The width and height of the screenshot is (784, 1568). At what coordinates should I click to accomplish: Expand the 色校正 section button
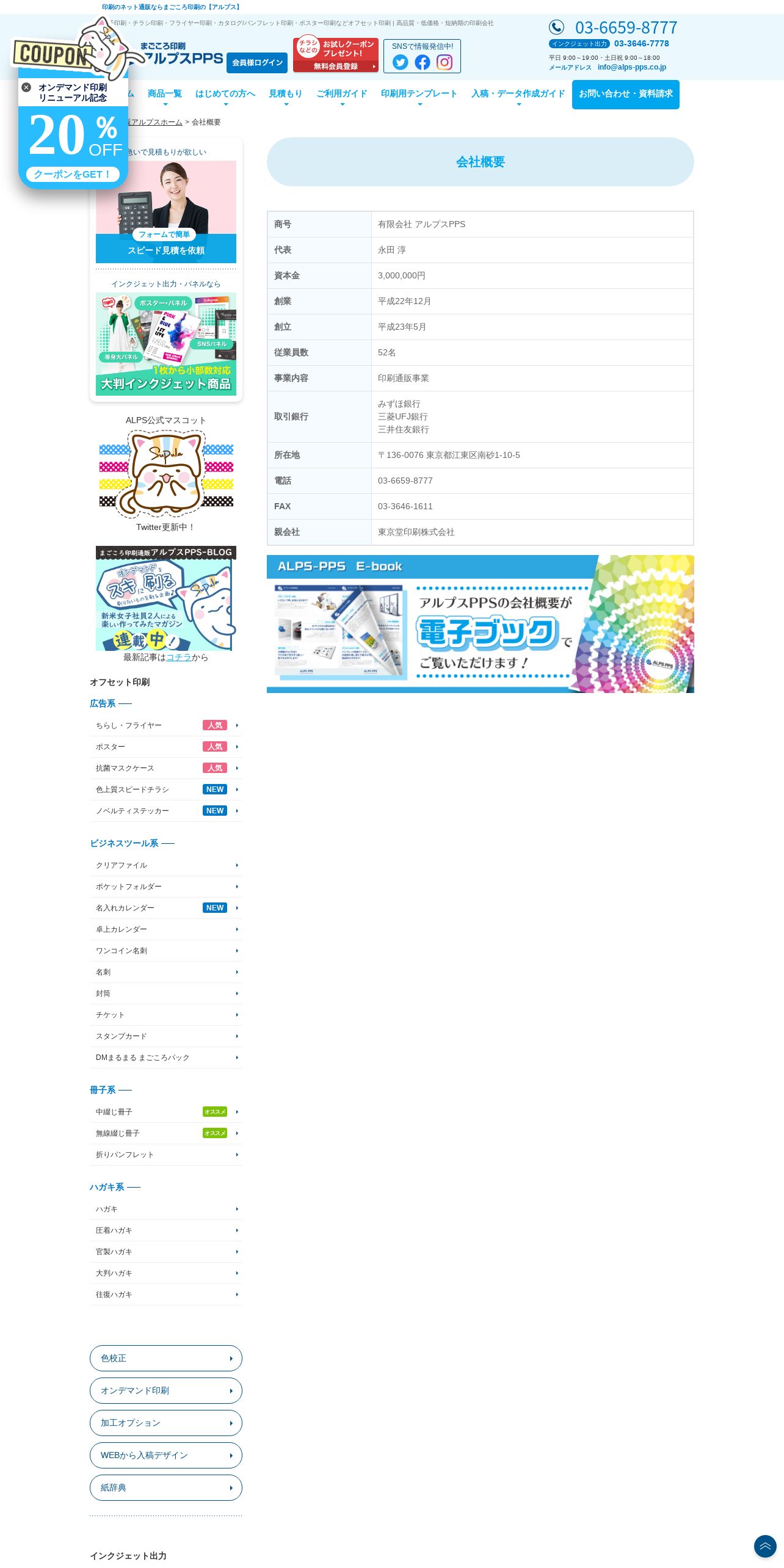166,1358
